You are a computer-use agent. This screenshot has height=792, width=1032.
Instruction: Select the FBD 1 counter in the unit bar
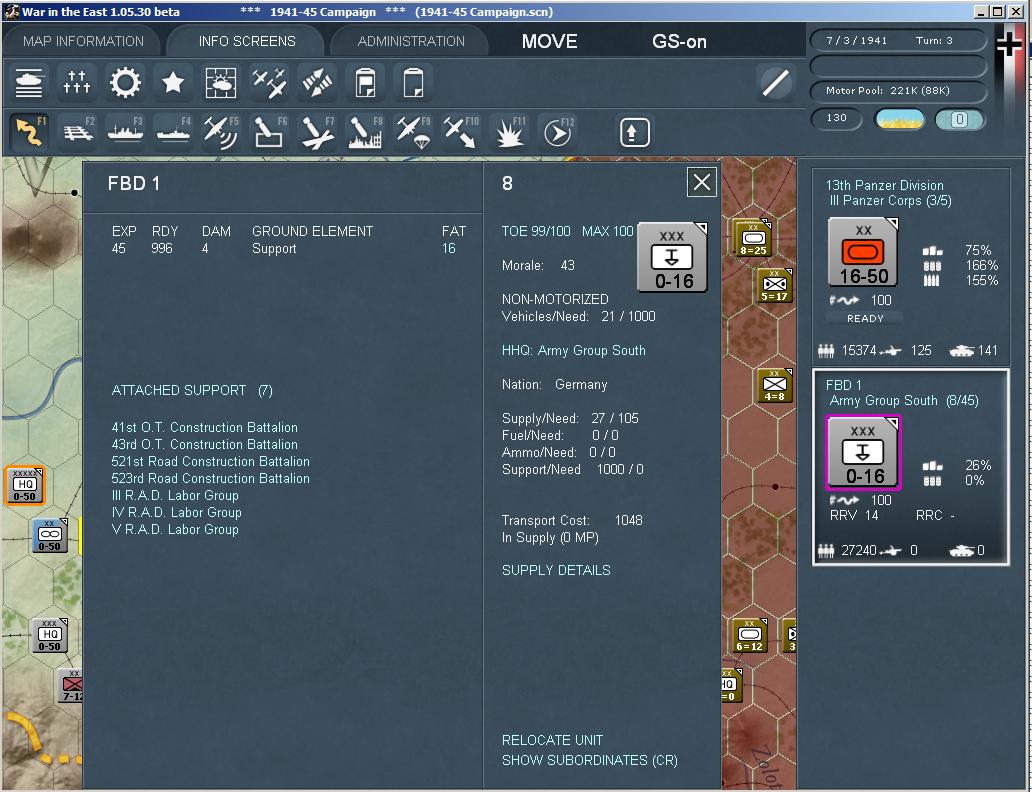[x=863, y=453]
